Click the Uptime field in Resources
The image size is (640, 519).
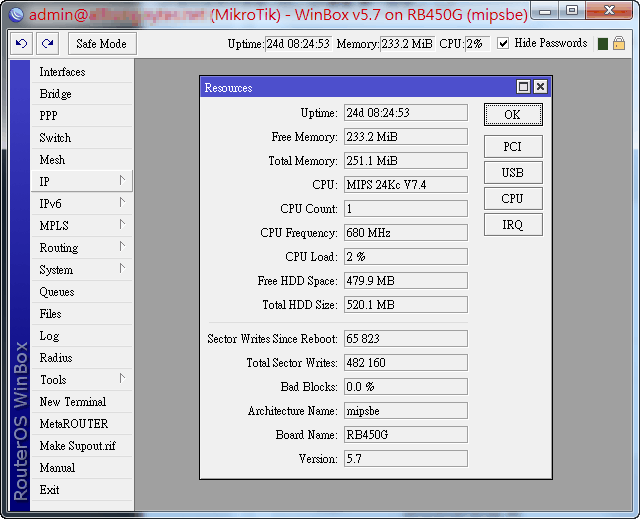coord(406,113)
